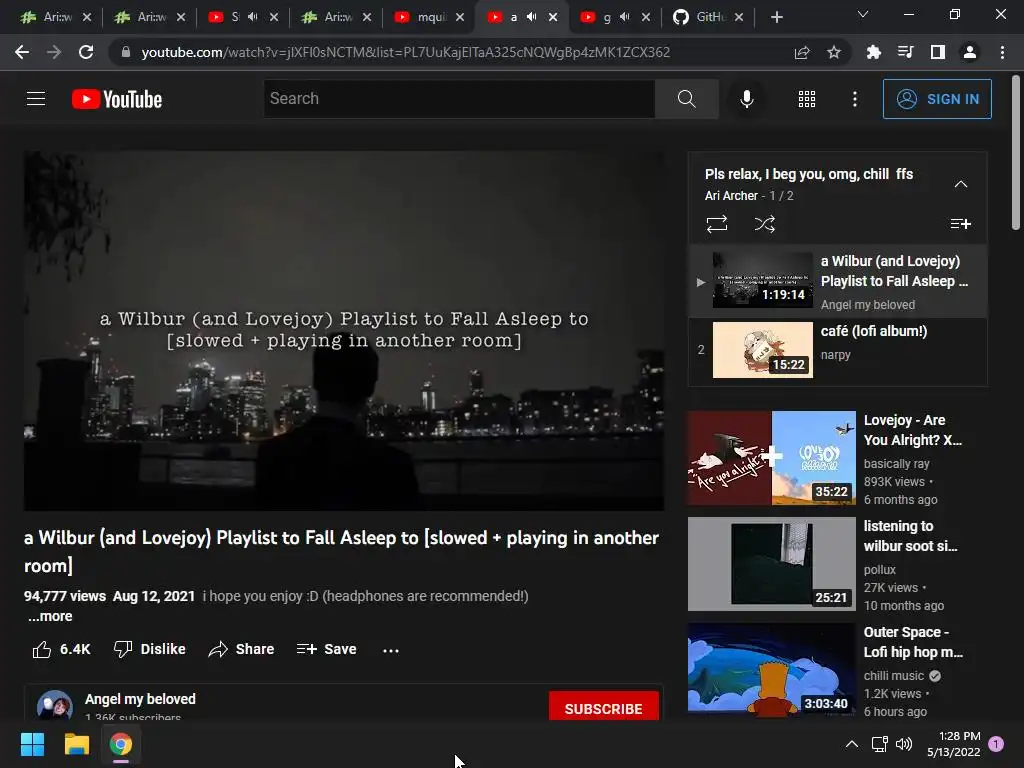Subscribe to Angel my beloved channel
1024x768 pixels.
pyautogui.click(x=603, y=707)
